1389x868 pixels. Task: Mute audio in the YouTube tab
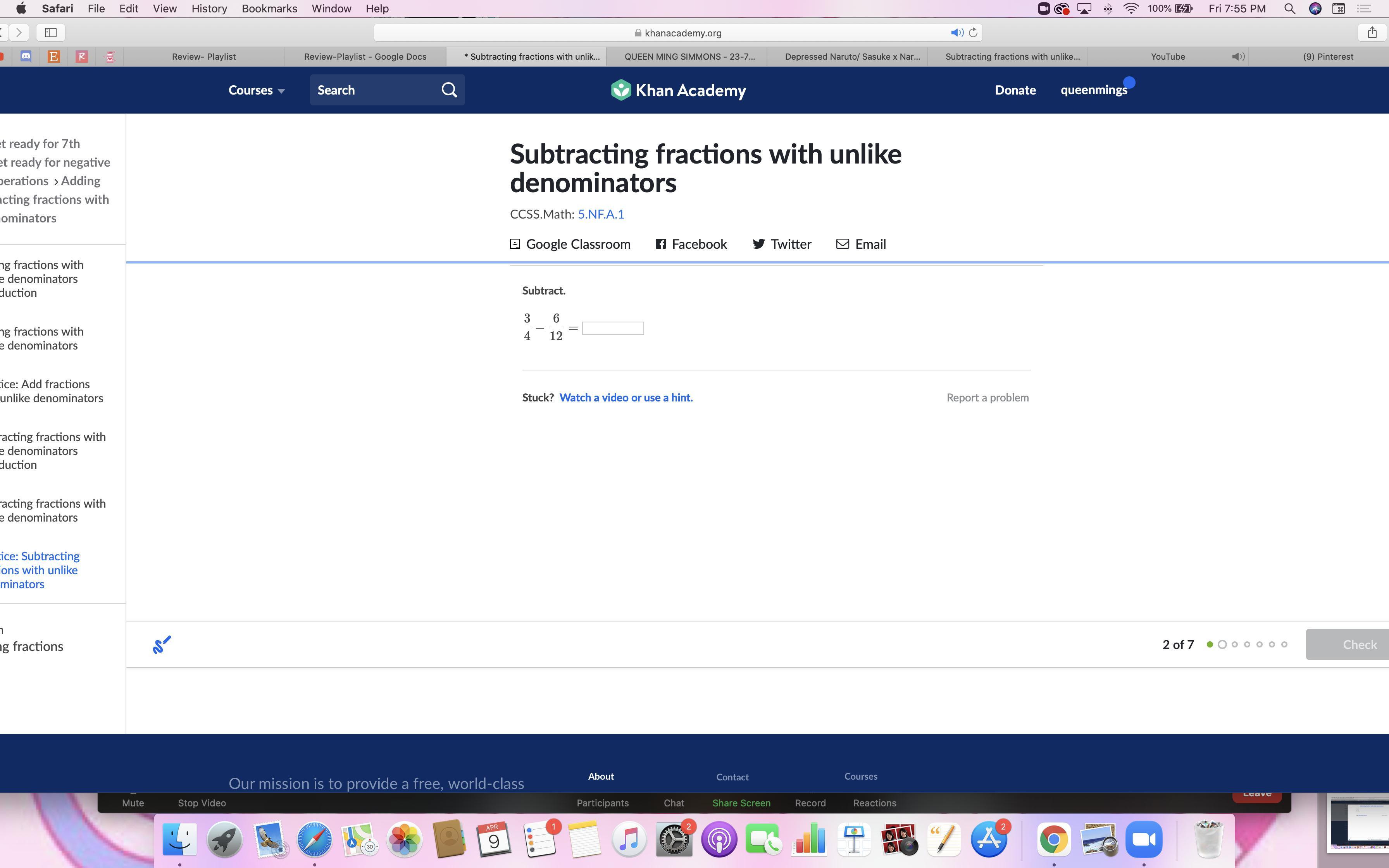(x=1238, y=56)
